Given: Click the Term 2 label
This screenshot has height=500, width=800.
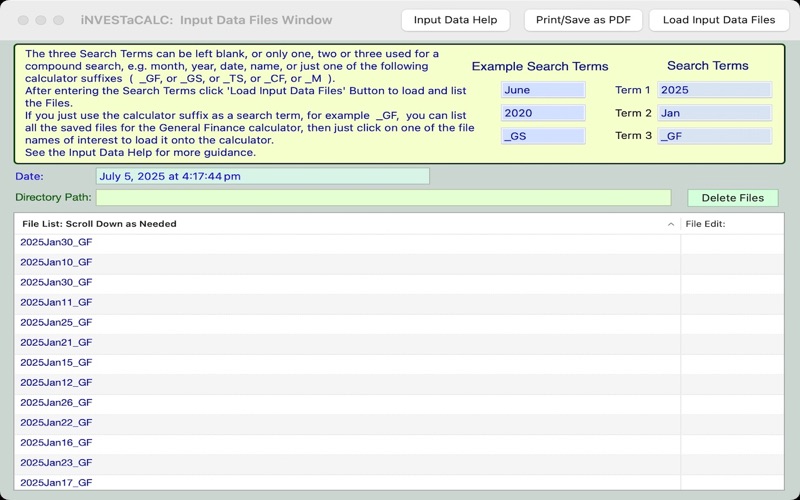Looking at the screenshot, I should 633,113.
